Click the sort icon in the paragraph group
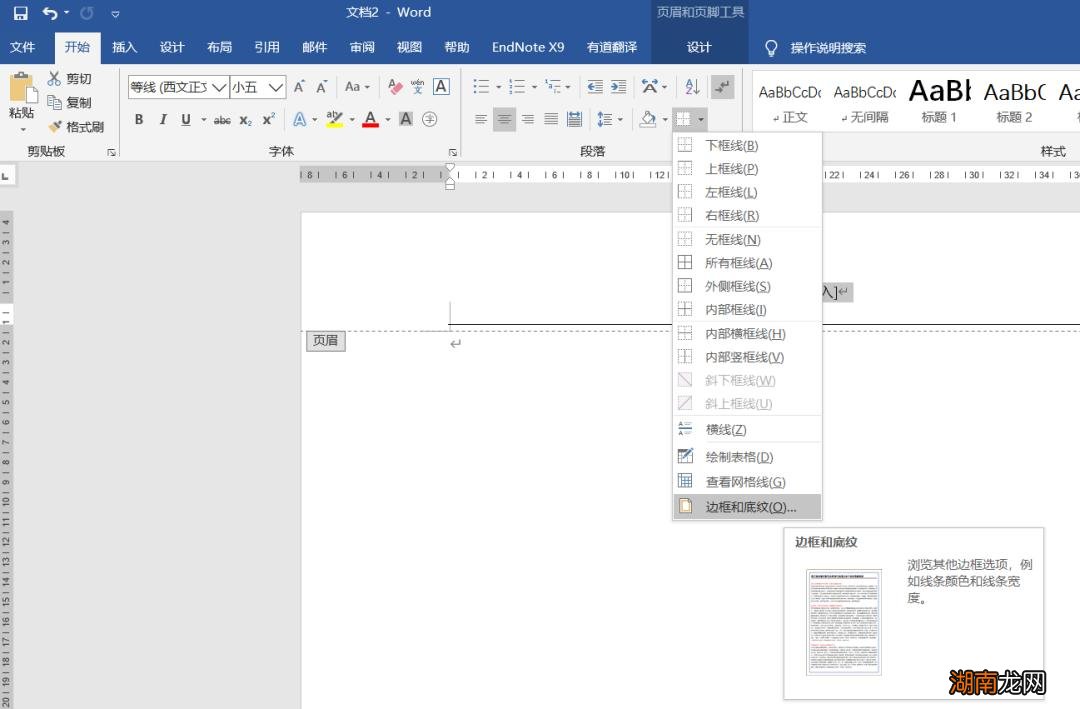The height and width of the screenshot is (709, 1080). pyautogui.click(x=691, y=87)
